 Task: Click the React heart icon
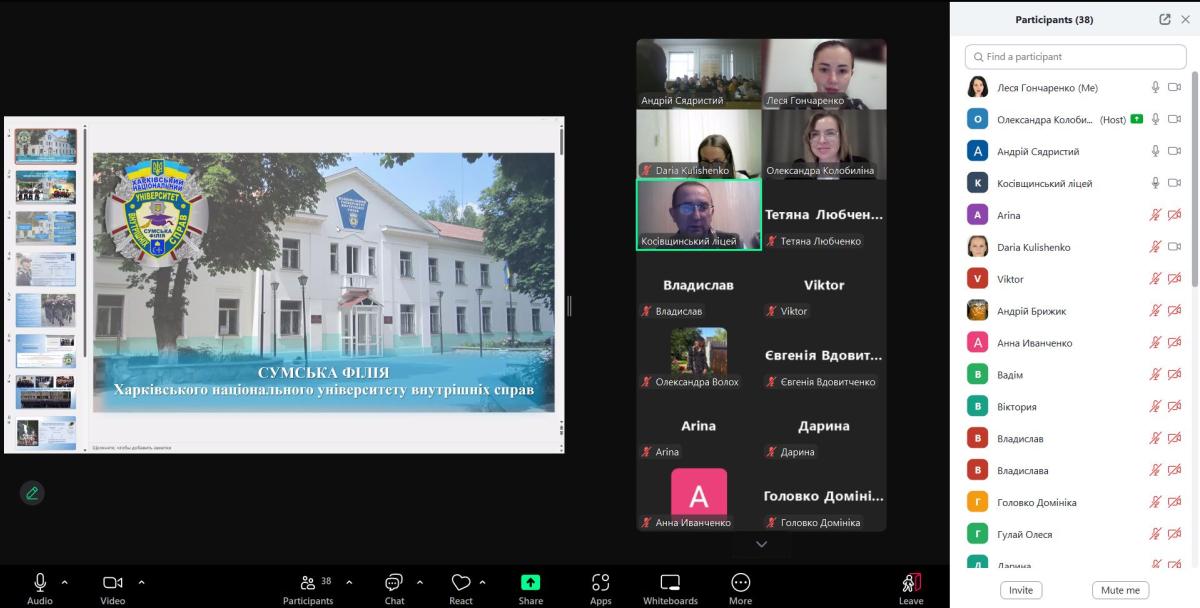tap(460, 583)
